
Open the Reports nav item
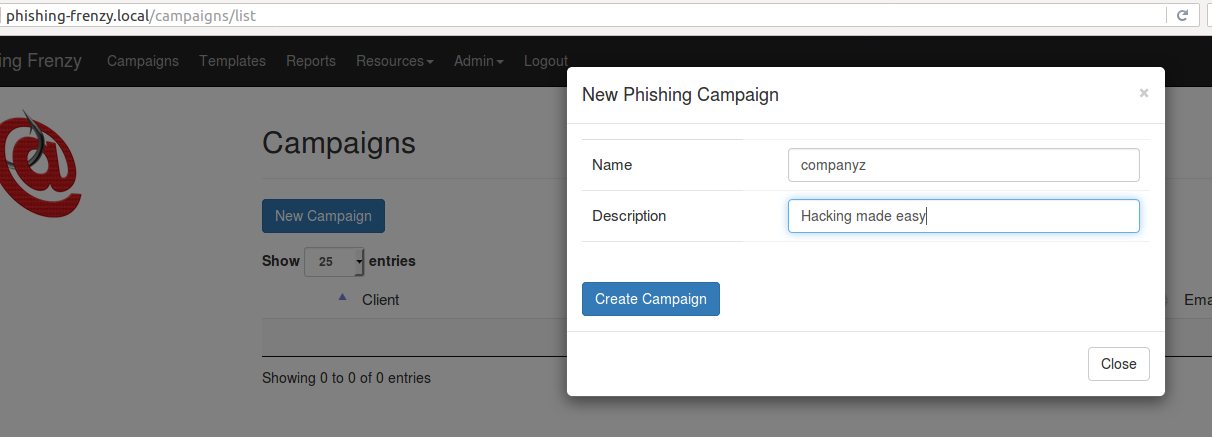311,61
